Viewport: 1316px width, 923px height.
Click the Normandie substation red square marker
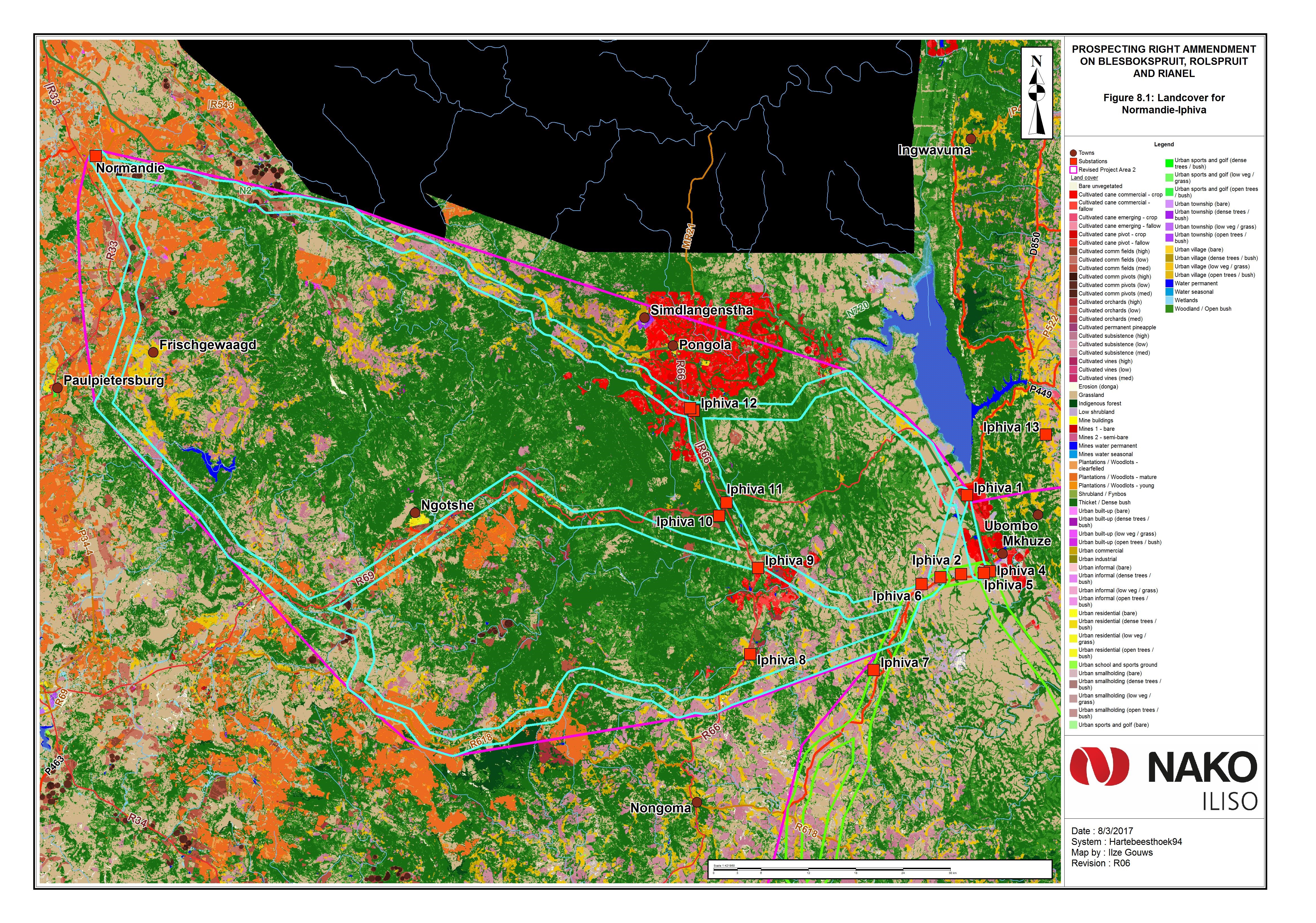coord(96,156)
